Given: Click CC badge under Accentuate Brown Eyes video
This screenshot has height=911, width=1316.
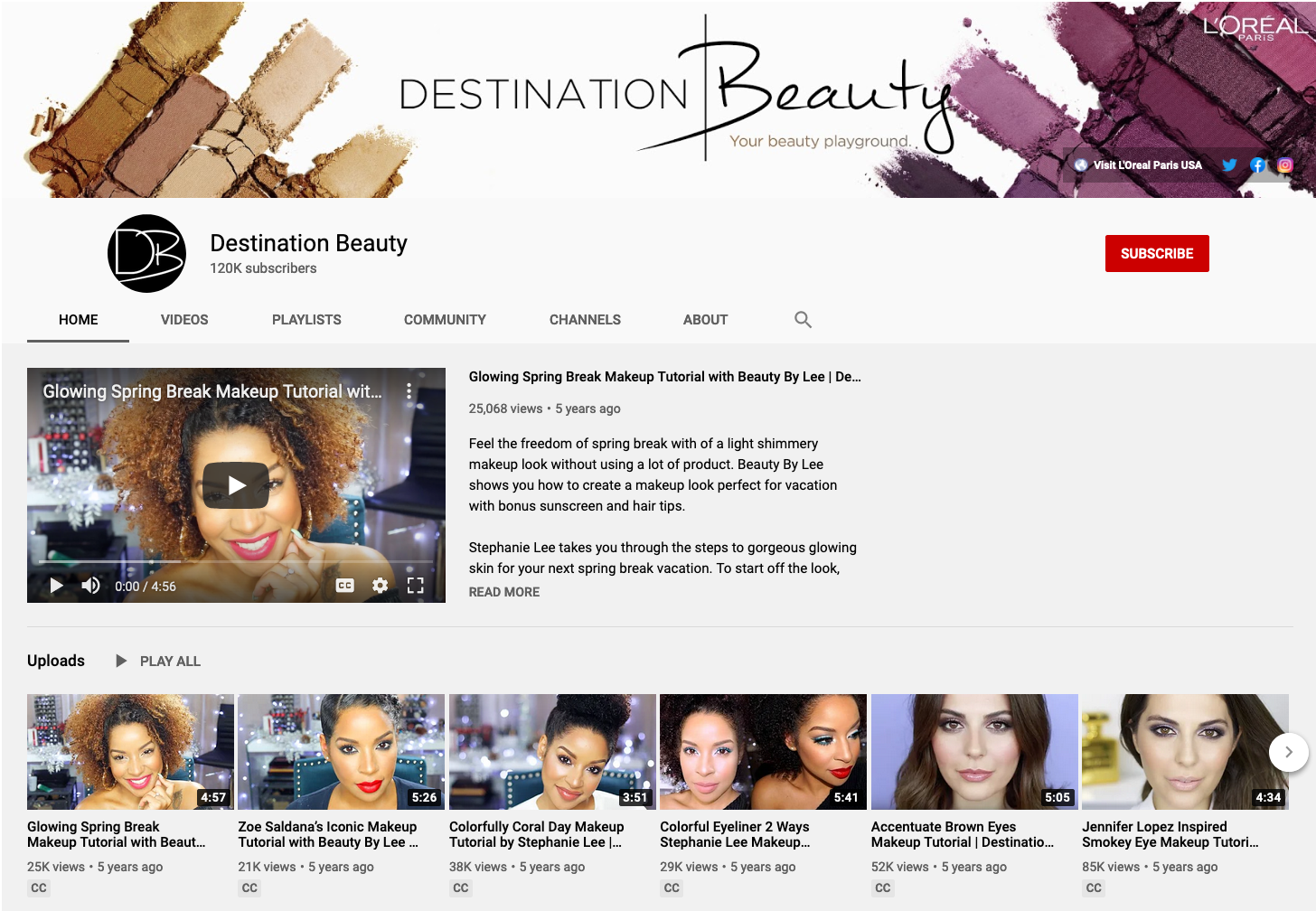Looking at the screenshot, I should tap(883, 888).
